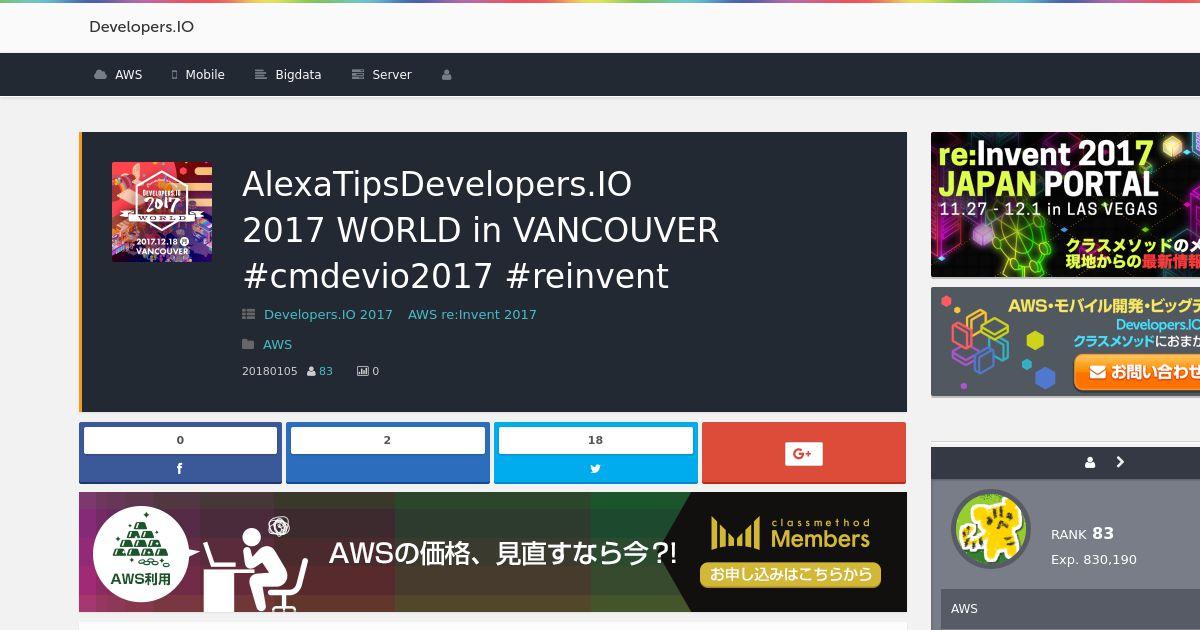This screenshot has width=1200, height=630.
Task: Open the re:Invent 2017 Japan Portal banner
Action: point(1065,204)
